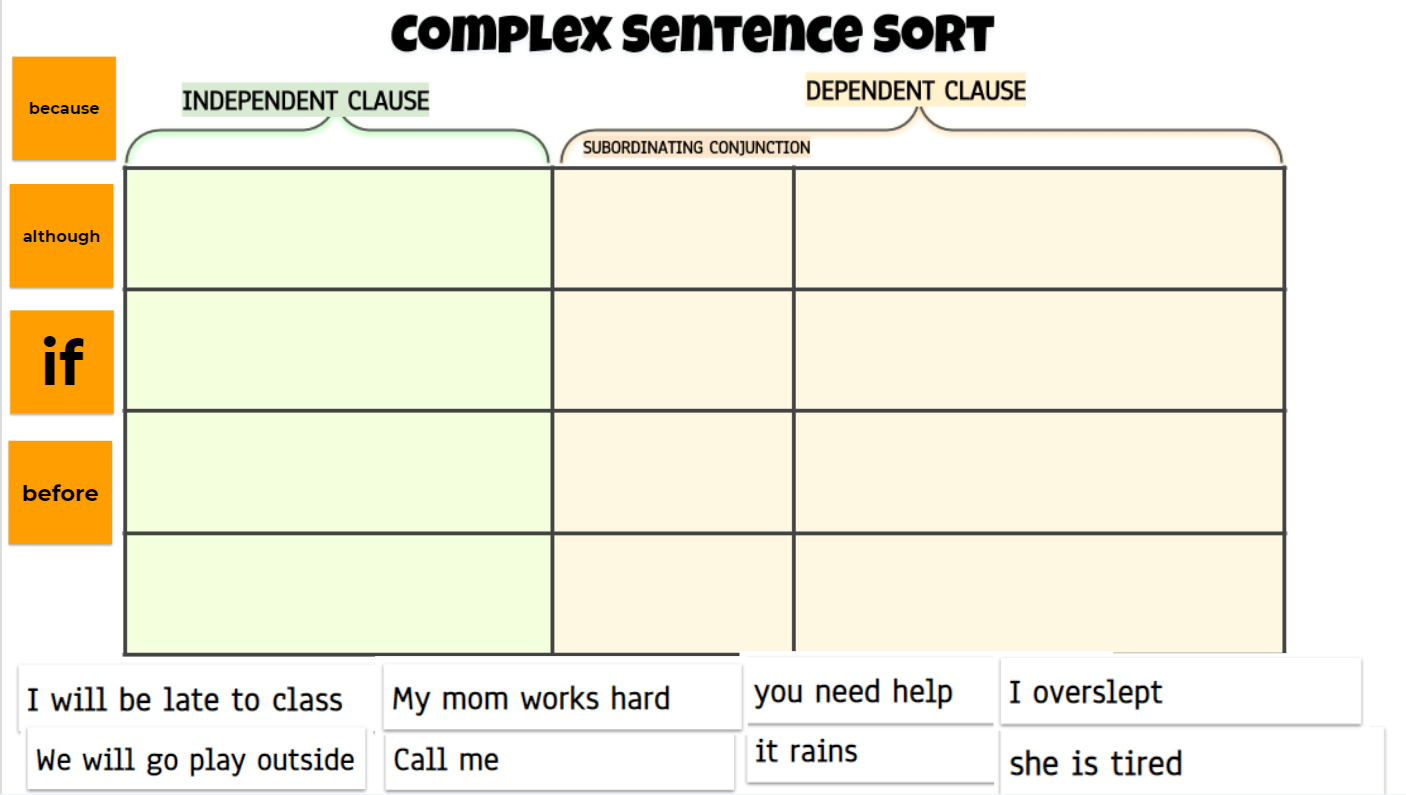Viewport: 1406px width, 795px height.
Task: Click the 'DEPENDENT CLAUSE' header label
Action: point(916,90)
